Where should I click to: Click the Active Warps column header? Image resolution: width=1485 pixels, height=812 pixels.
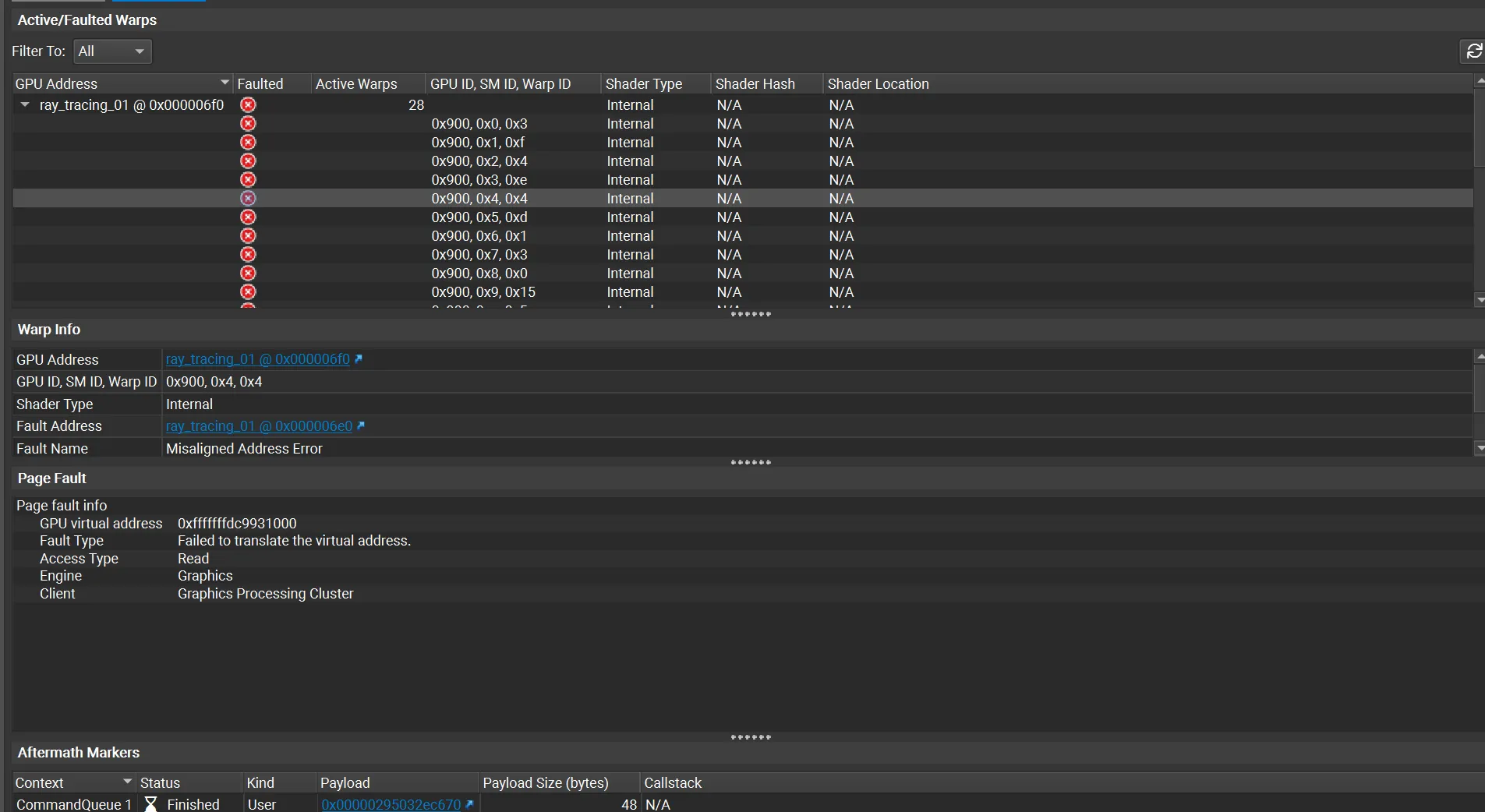pos(368,83)
